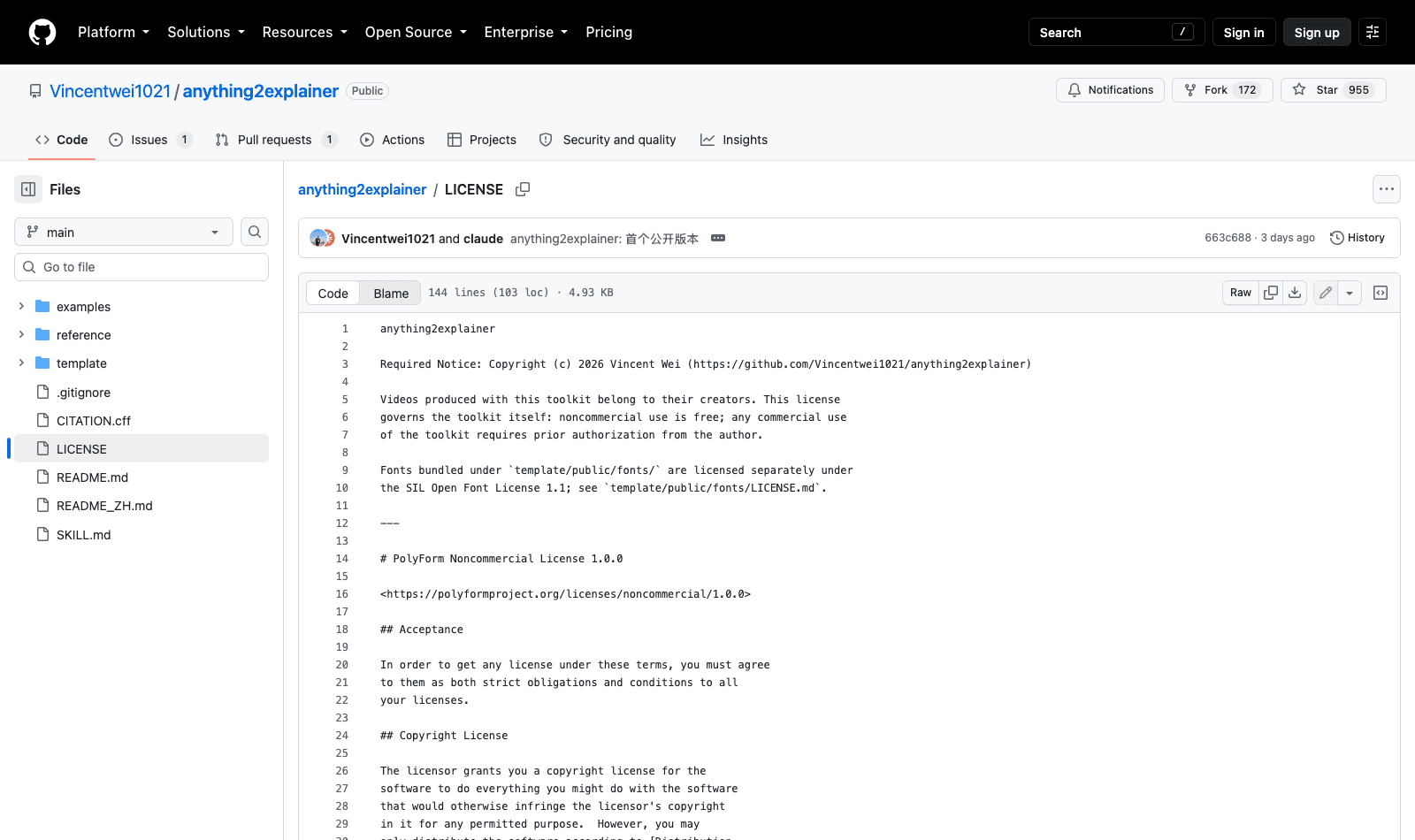The image size is (1415, 840).
Task: Open the symbols panel icon
Action: click(x=1381, y=293)
